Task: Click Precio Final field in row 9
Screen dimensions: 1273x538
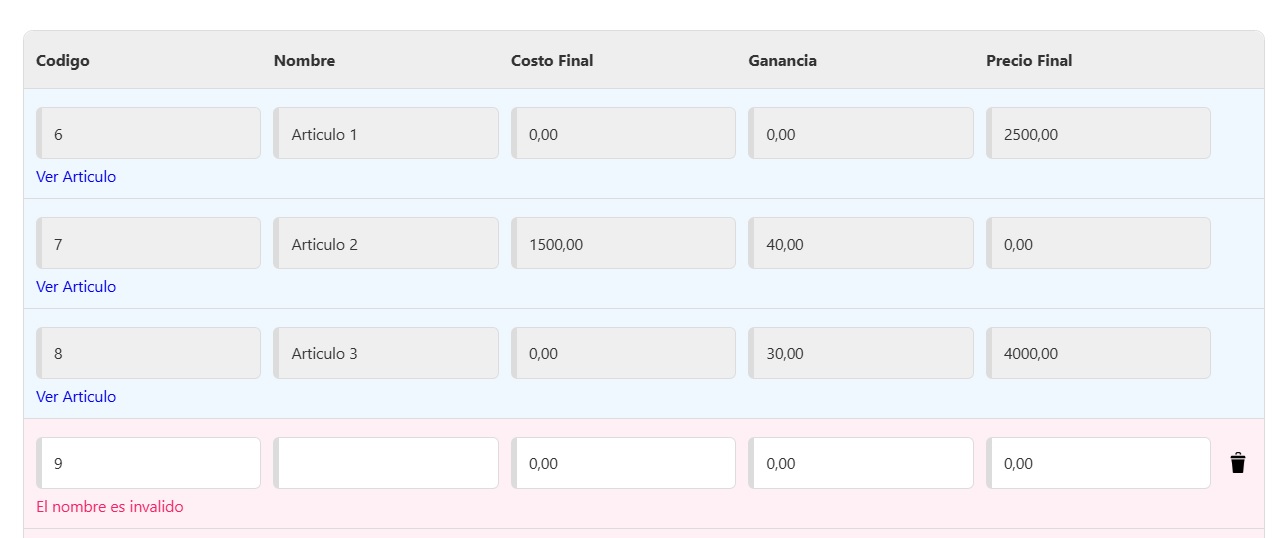Action: (1098, 463)
